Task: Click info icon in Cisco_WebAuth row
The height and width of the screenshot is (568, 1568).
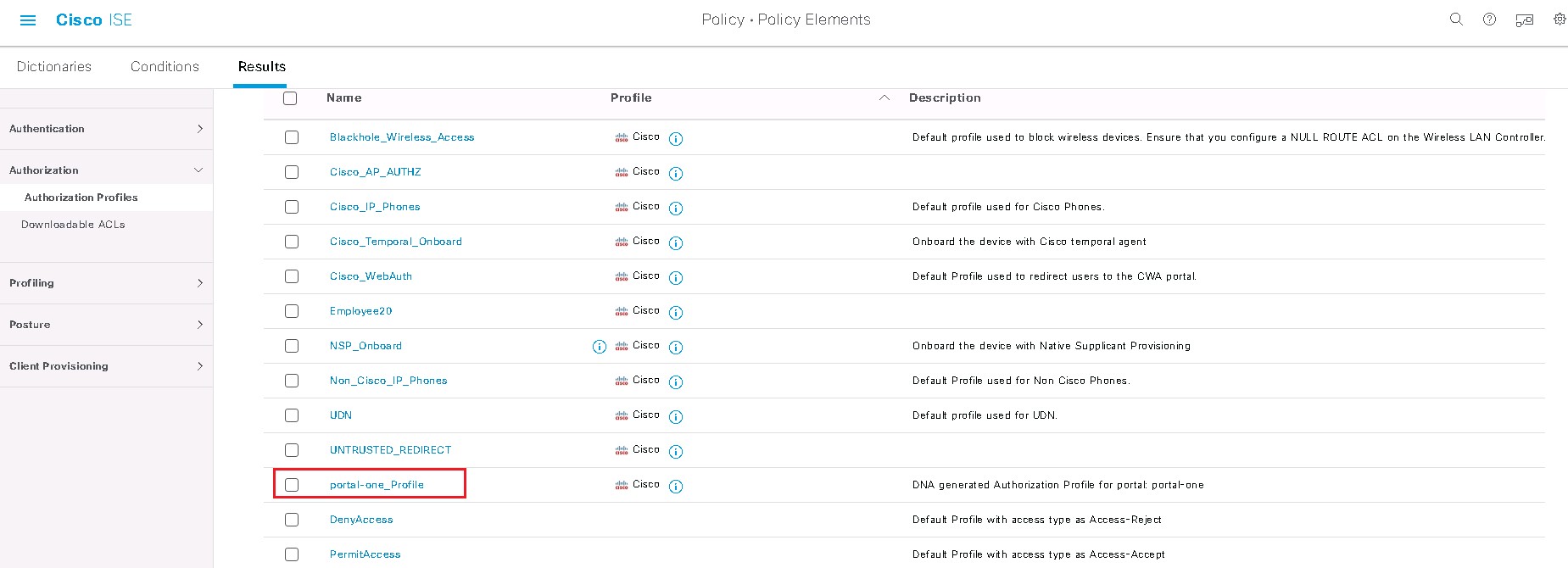Action: [676, 277]
